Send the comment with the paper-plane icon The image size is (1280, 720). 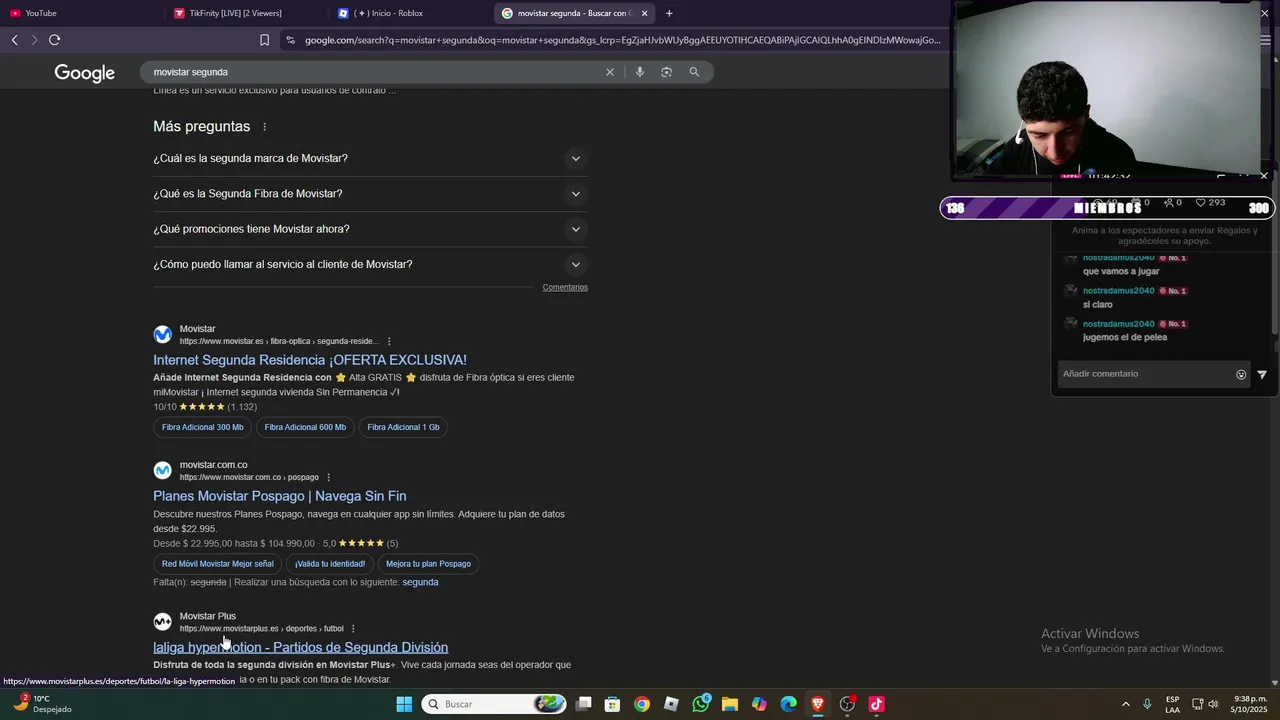(x=1262, y=374)
